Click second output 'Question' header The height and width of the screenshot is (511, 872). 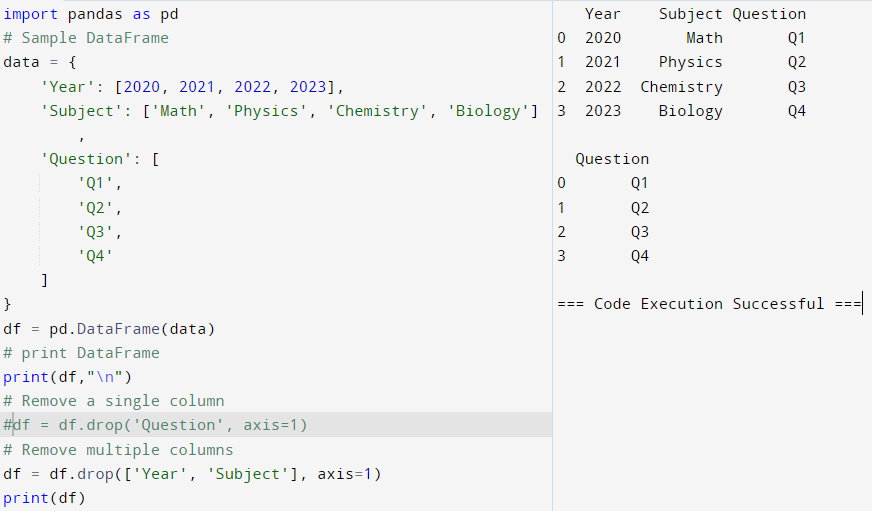tap(612, 159)
